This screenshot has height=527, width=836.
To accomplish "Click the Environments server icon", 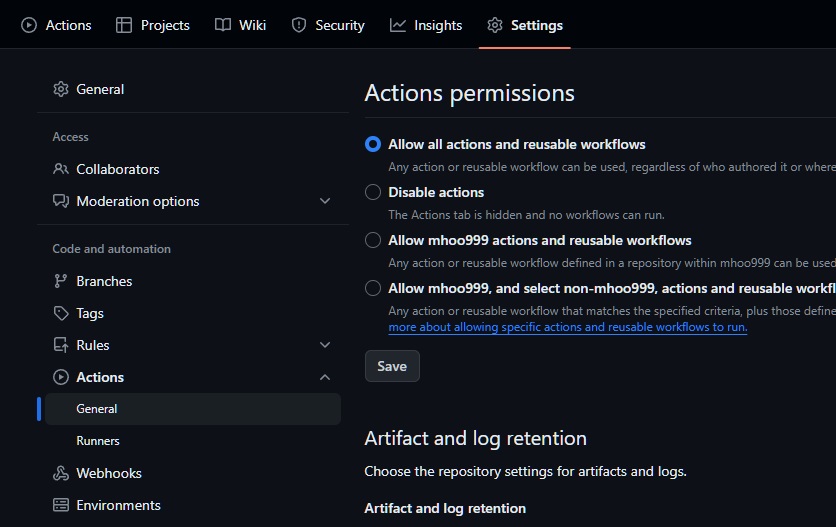I will (61, 505).
